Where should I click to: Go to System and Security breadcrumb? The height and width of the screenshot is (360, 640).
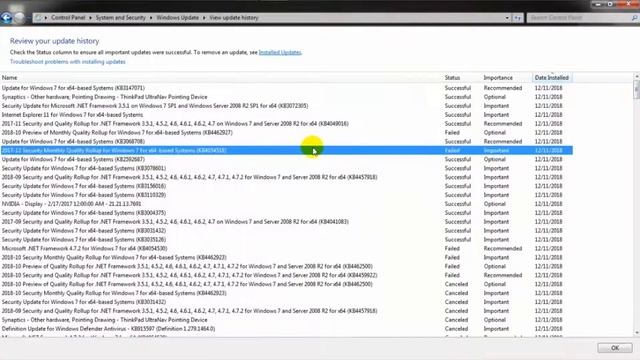(120, 18)
